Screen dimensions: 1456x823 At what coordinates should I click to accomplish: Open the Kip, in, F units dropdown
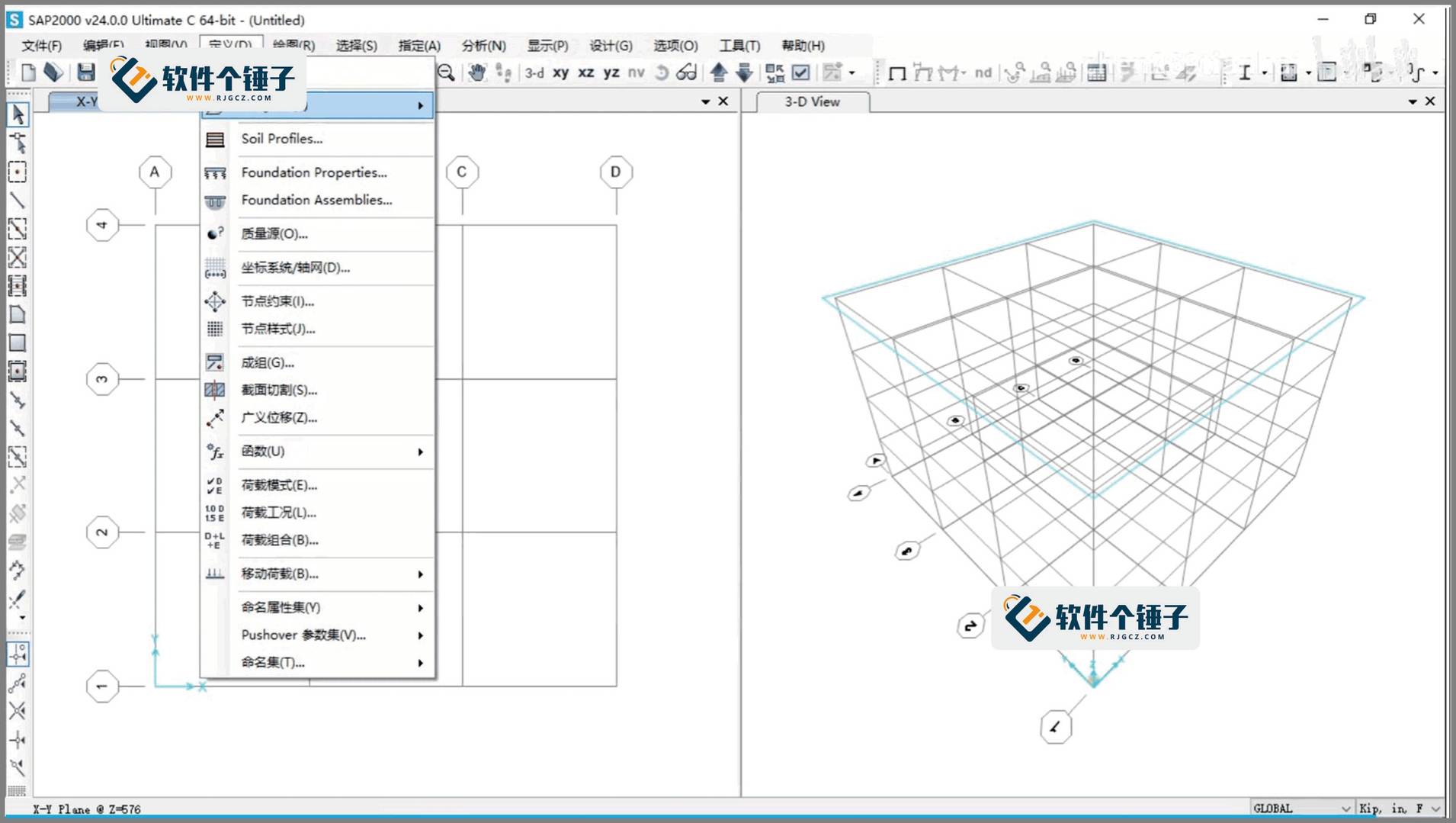[x=1400, y=809]
